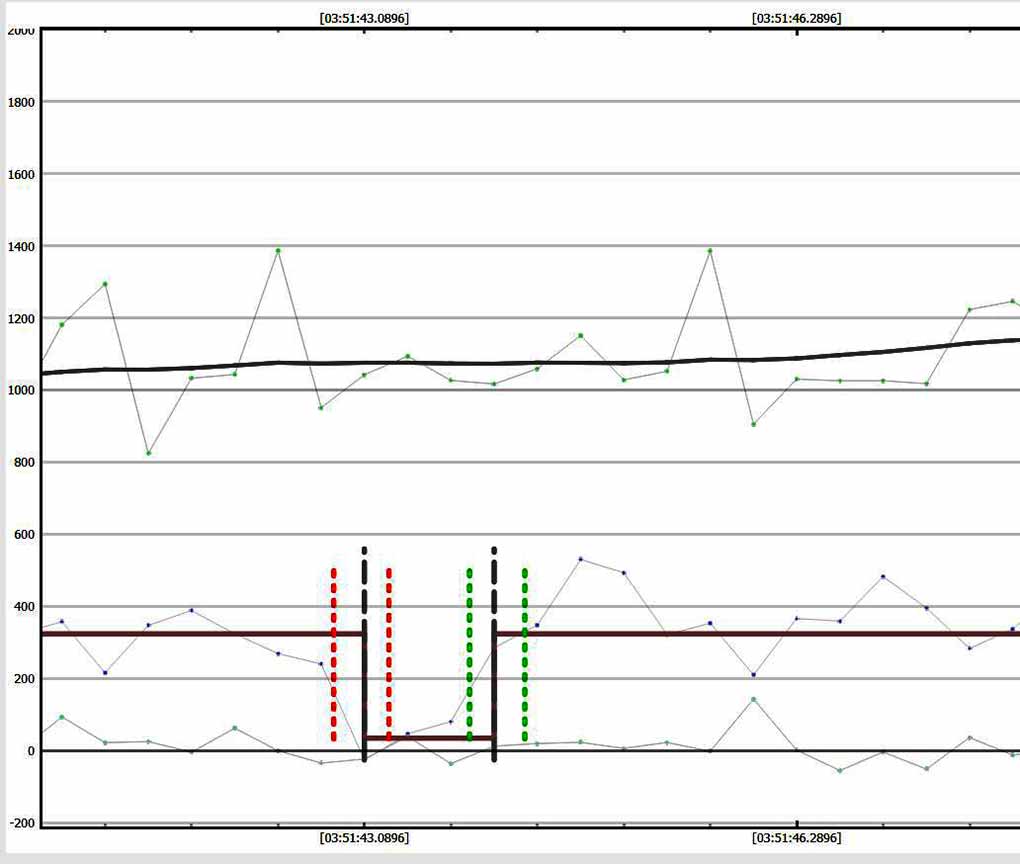The image size is (1020, 864).
Task: Click the second green peak near 1400
Action: click(710, 250)
